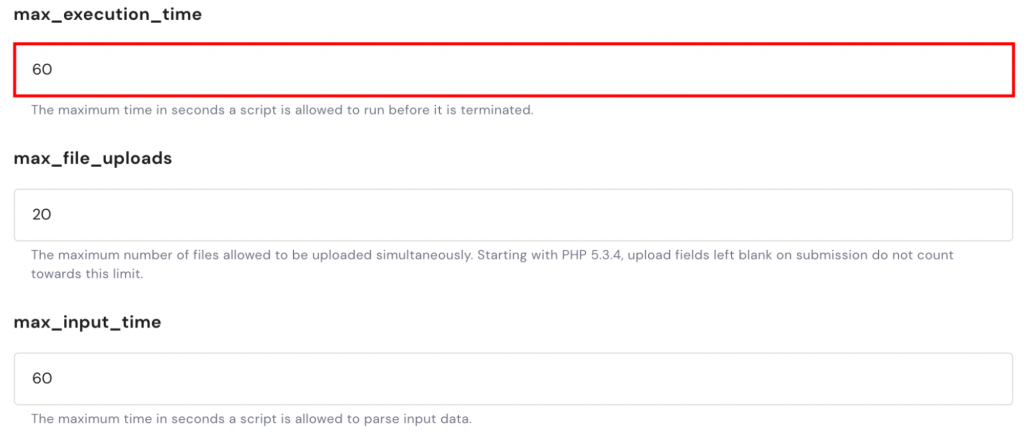
Task: Click the max_execution_time help description text
Action: pos(282,110)
